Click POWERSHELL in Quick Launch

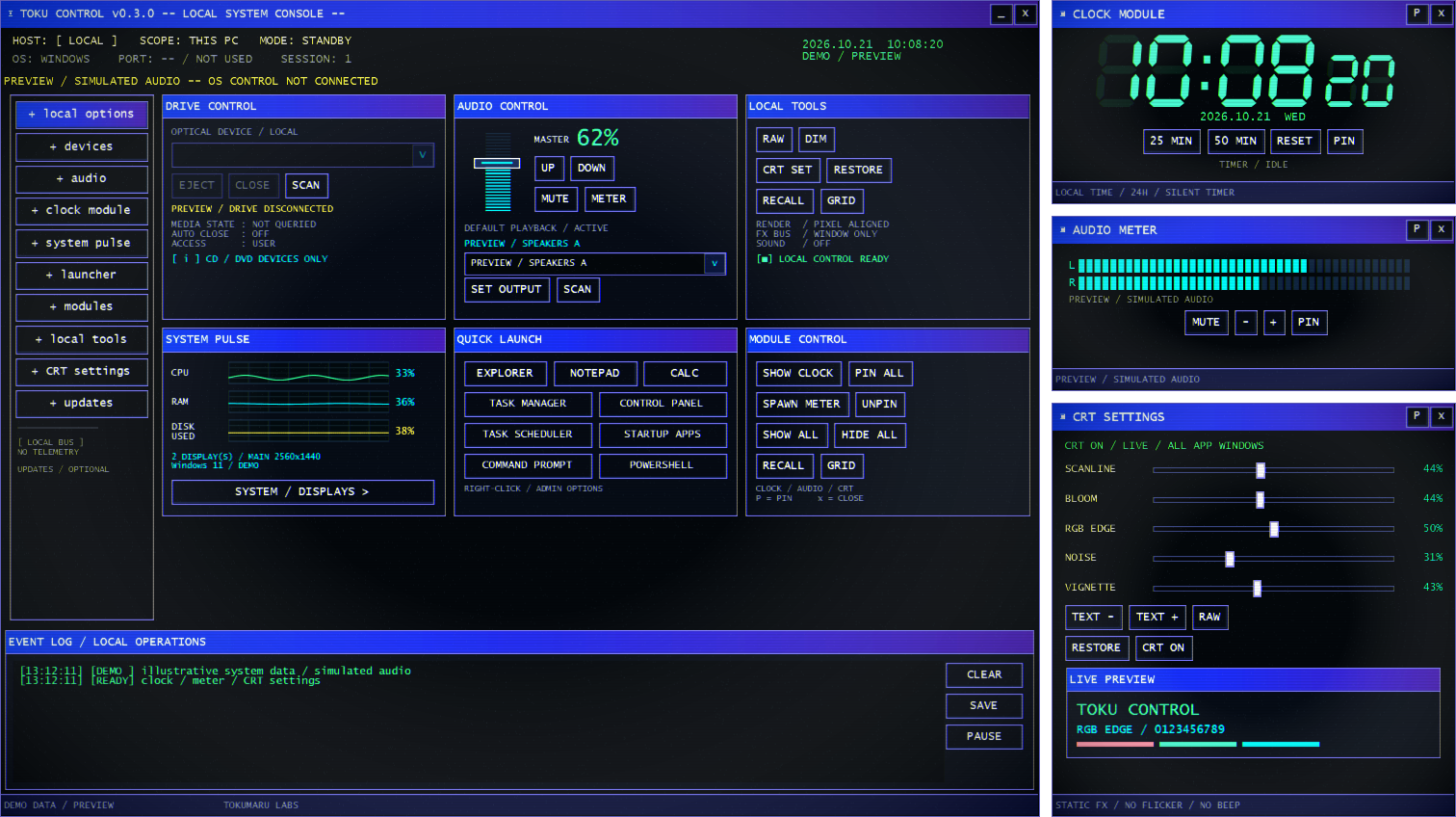point(662,466)
